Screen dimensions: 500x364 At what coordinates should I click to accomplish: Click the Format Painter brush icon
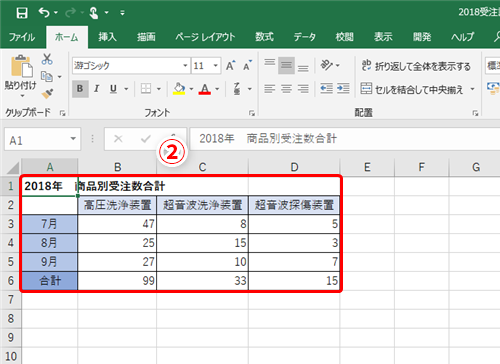[x=47, y=94]
